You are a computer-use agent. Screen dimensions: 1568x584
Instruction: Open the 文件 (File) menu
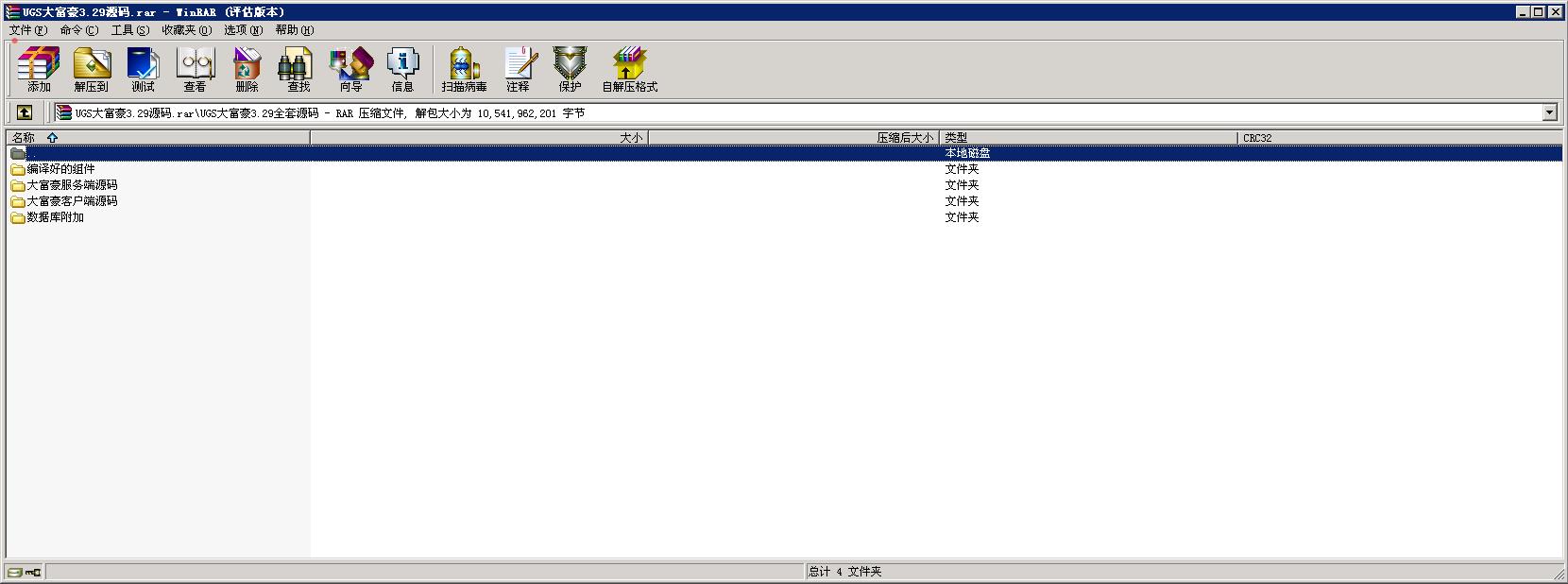[x=27, y=30]
